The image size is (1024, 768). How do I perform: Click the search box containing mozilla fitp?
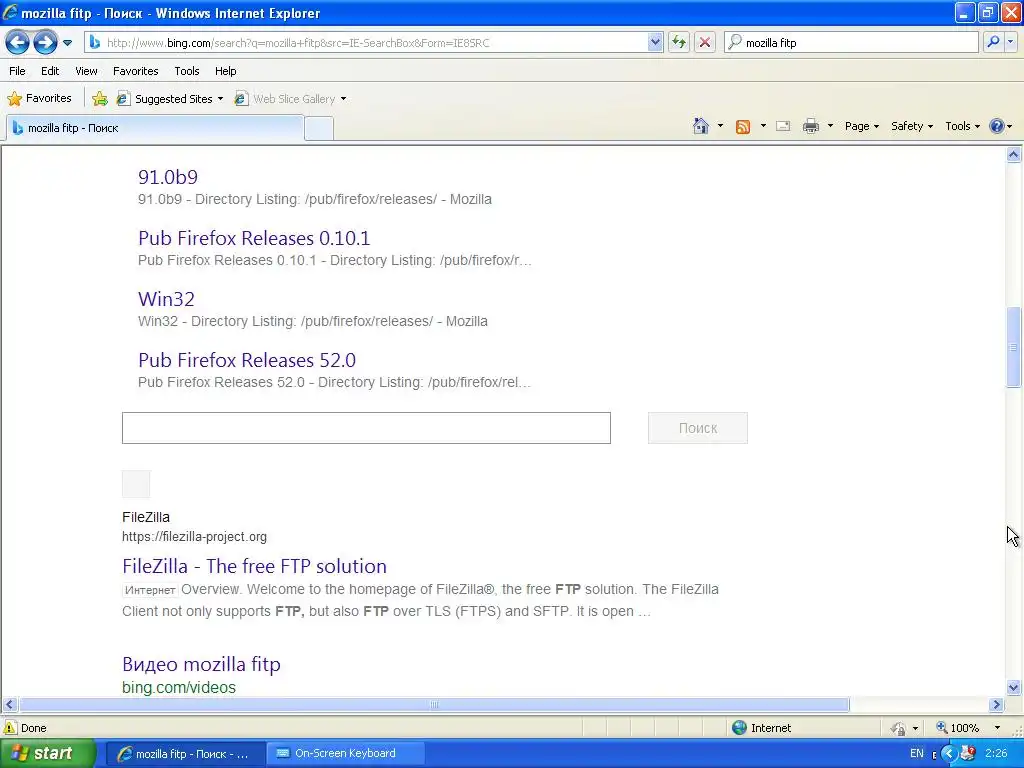(x=851, y=42)
